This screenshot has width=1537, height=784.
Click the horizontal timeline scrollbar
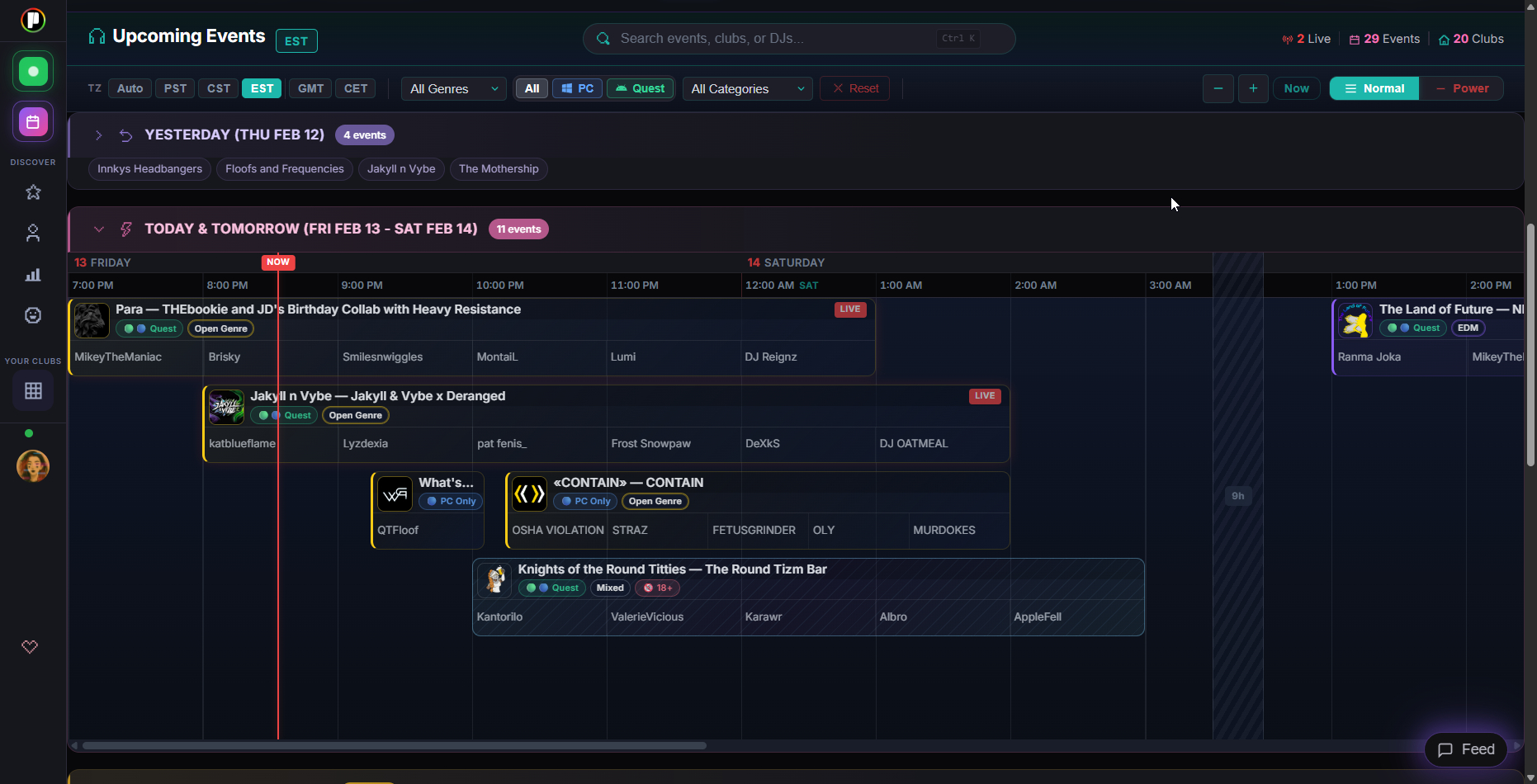point(394,745)
